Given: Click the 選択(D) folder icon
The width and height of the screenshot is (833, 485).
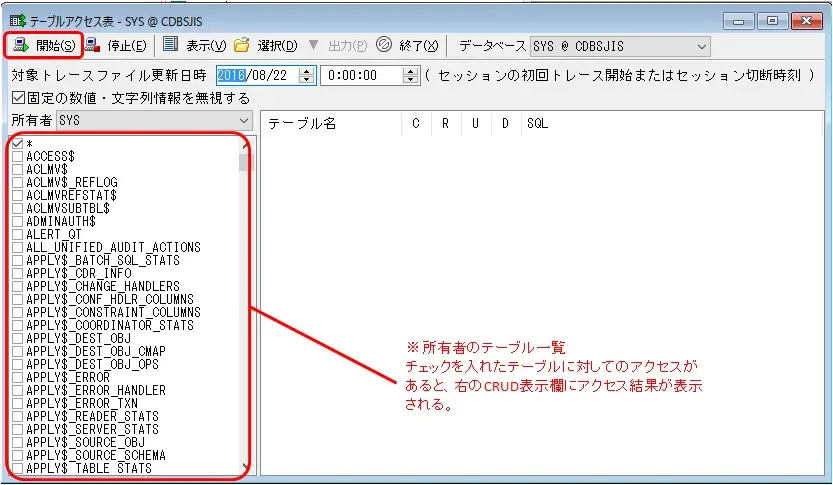Looking at the screenshot, I should pos(241,46).
